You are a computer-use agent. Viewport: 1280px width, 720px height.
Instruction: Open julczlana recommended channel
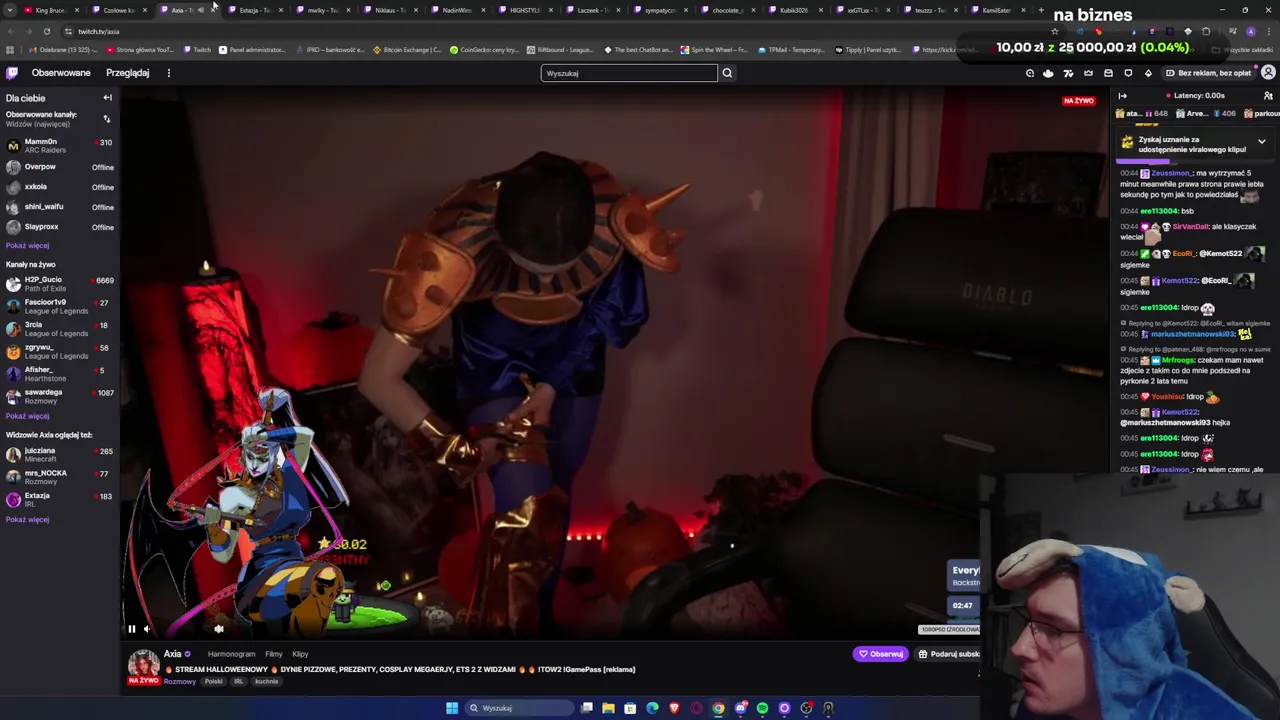[60, 455]
